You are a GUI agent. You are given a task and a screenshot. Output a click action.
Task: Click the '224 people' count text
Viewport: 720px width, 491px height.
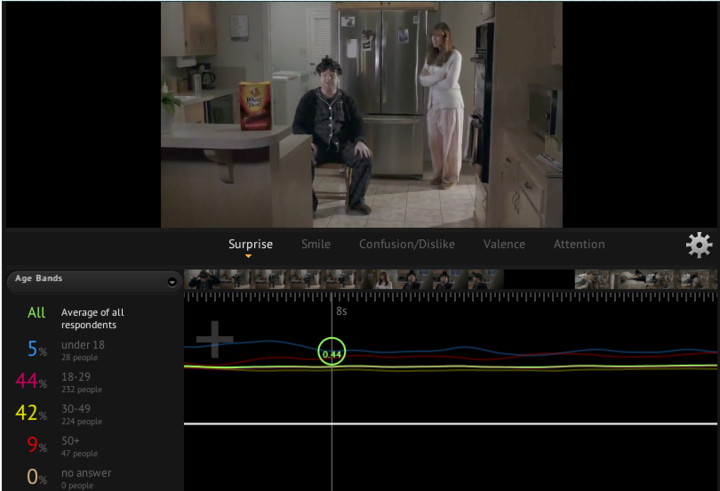[82, 422]
